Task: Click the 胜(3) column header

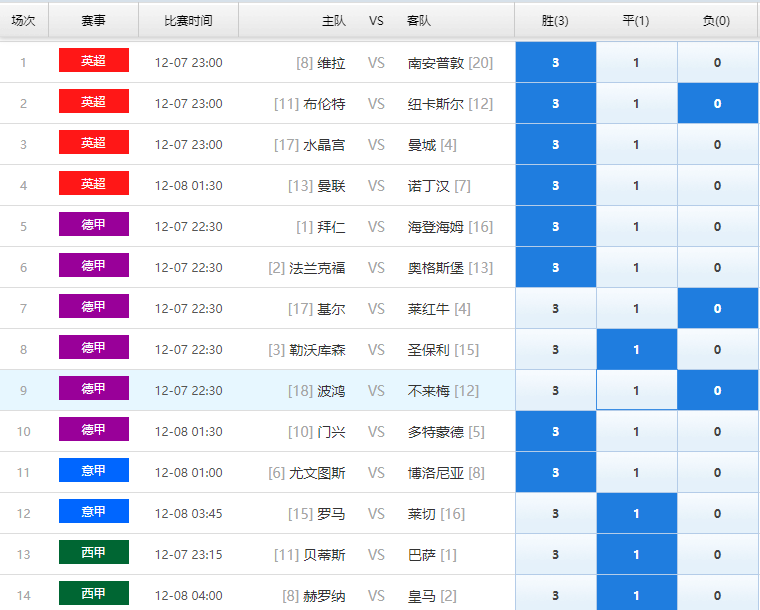Action: click(555, 20)
